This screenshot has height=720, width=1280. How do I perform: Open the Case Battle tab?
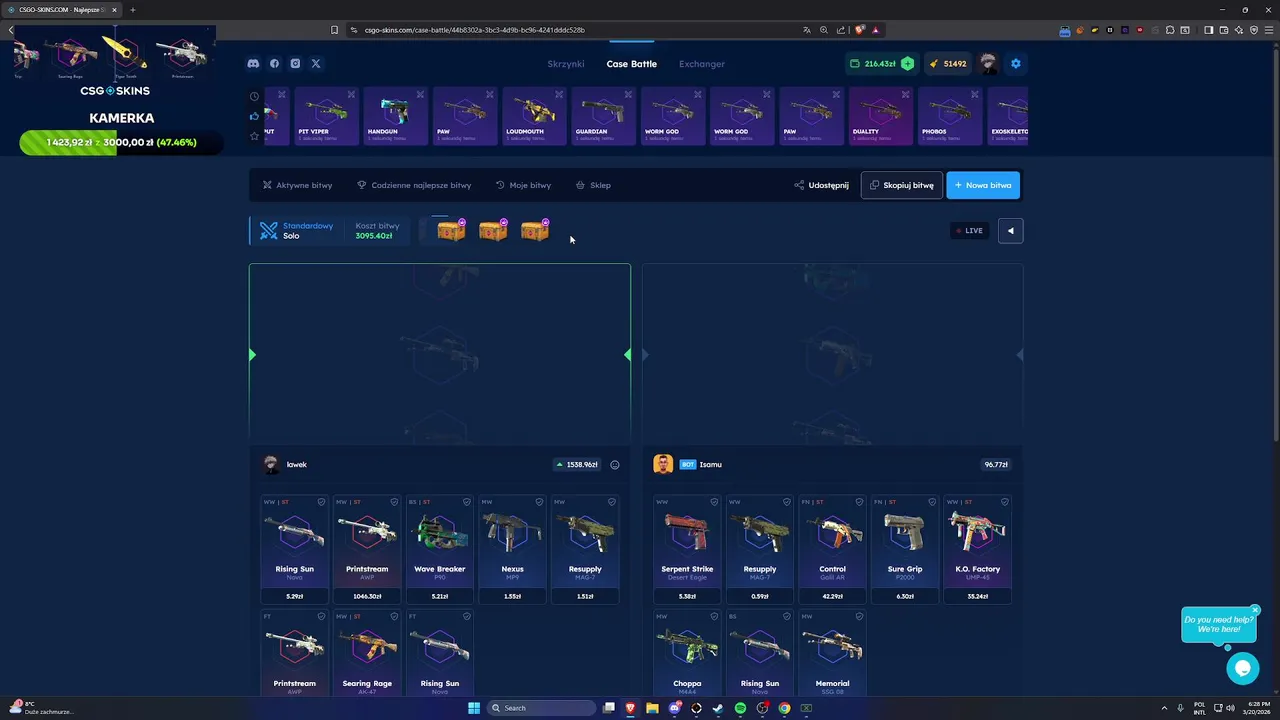tap(632, 64)
